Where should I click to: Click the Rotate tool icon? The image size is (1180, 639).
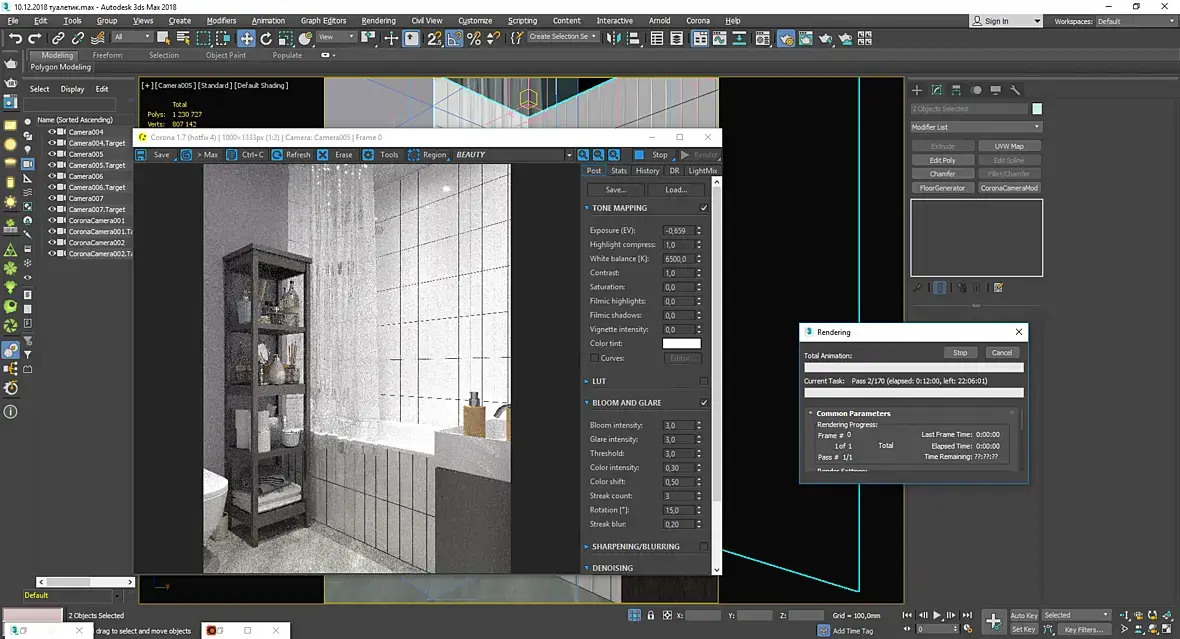pos(268,38)
